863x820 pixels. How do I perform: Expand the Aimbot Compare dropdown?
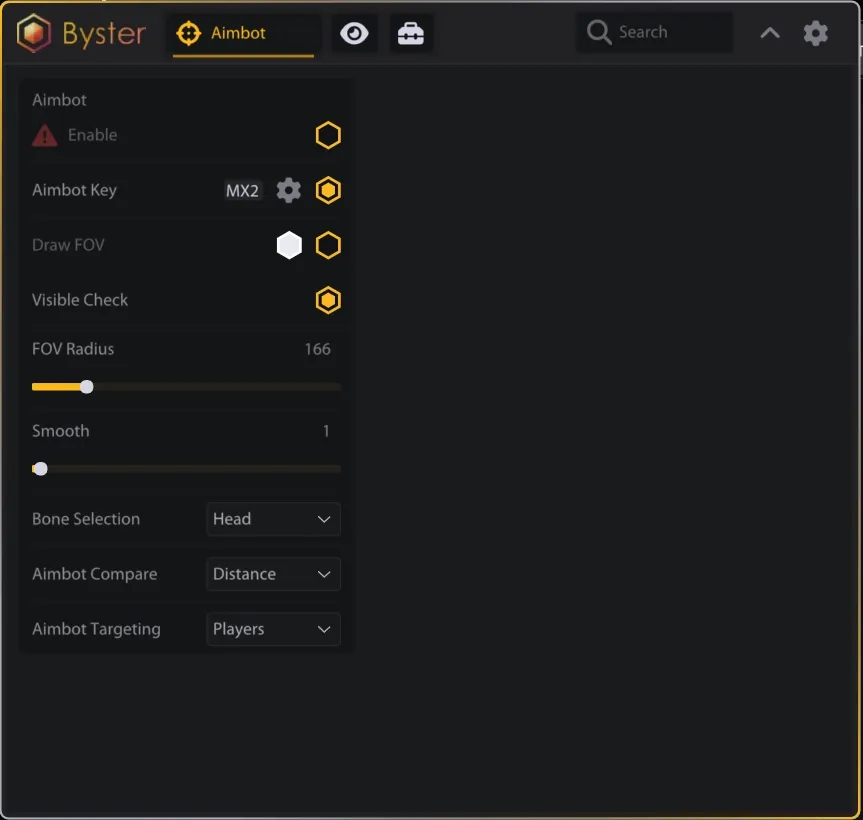pos(273,574)
